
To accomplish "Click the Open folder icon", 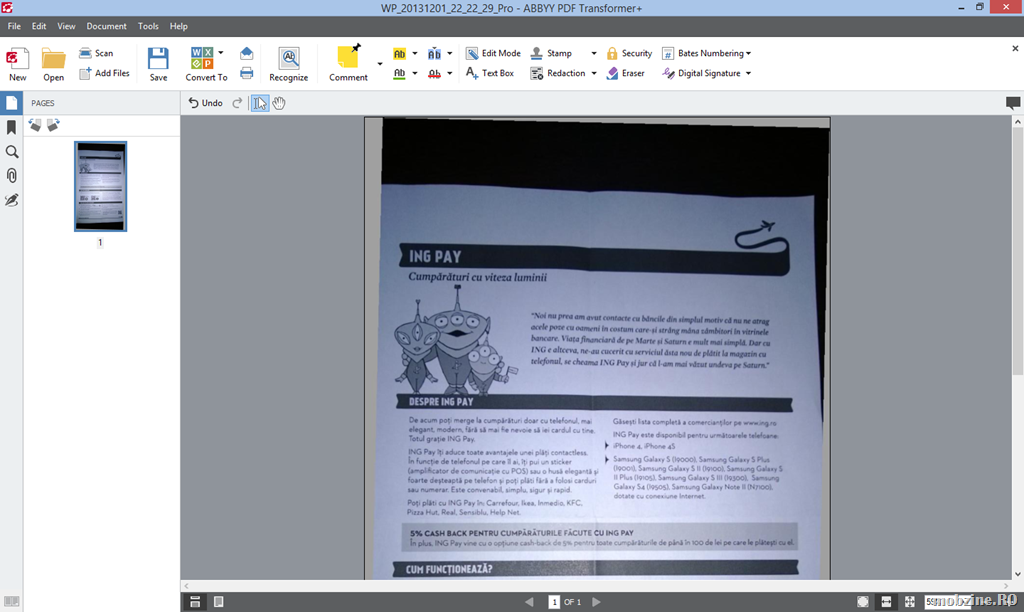I will [54, 64].
